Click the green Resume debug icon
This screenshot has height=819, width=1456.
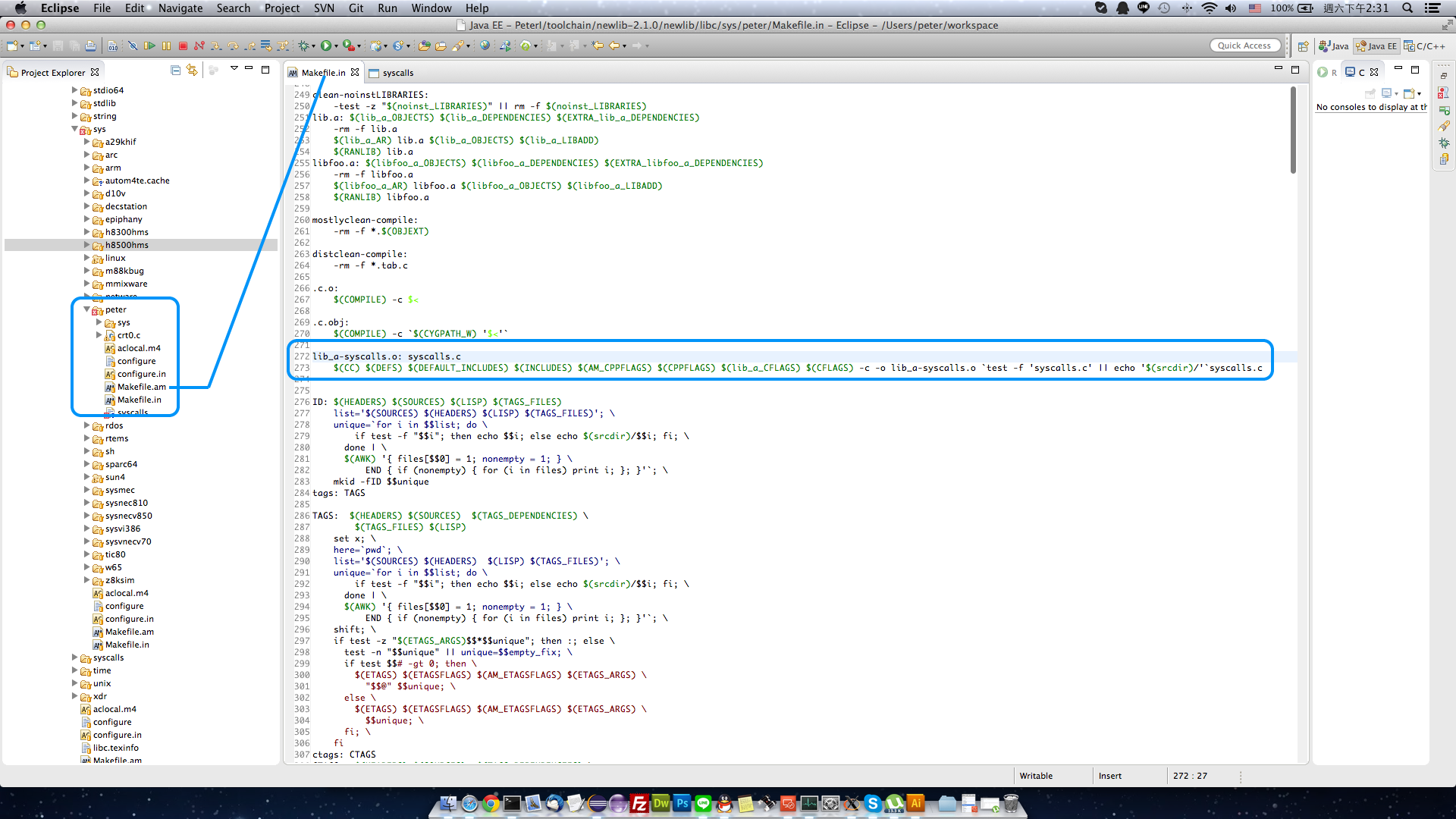coord(149,46)
